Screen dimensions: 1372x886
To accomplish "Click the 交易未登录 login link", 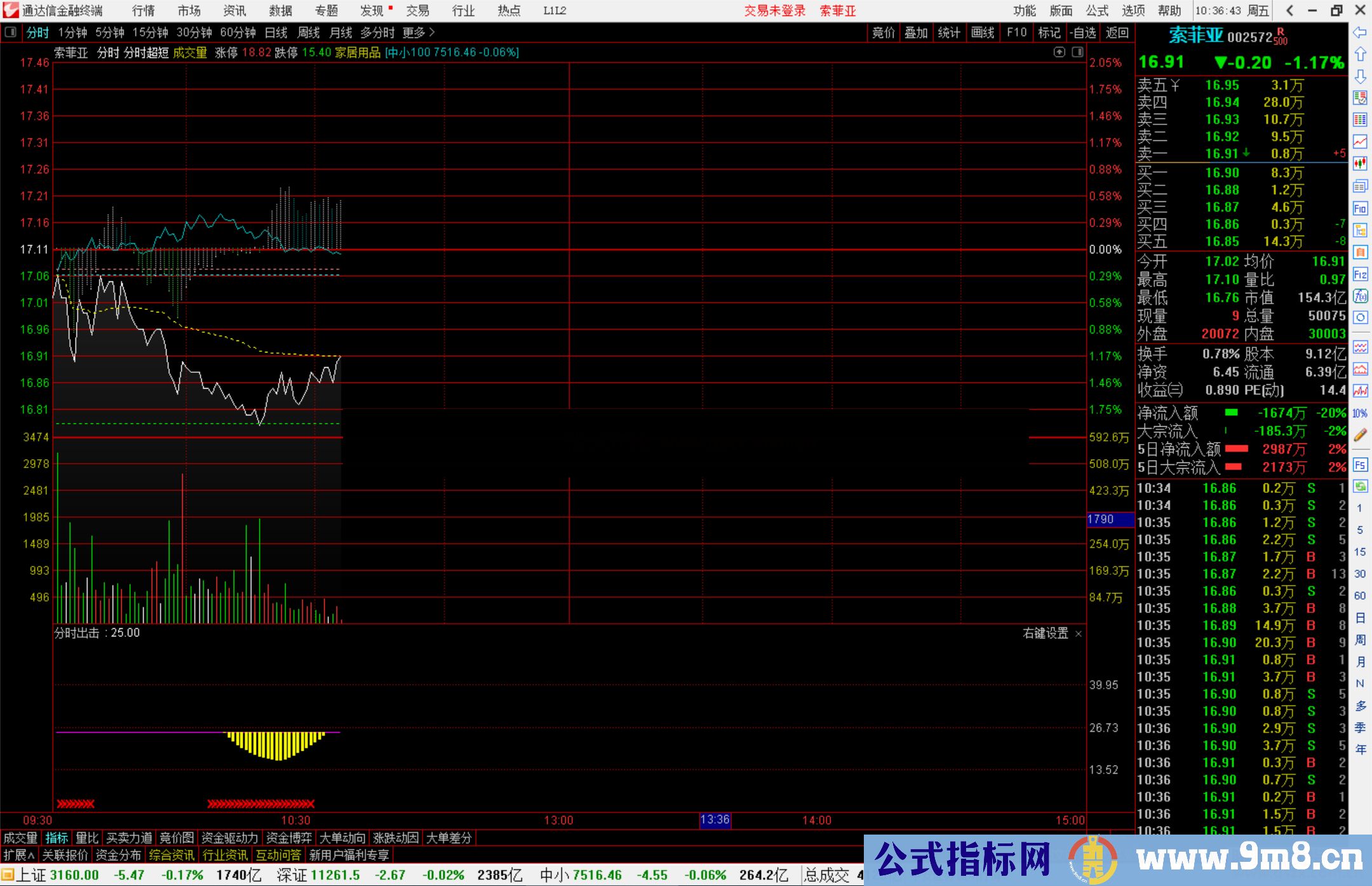I will (x=775, y=11).
